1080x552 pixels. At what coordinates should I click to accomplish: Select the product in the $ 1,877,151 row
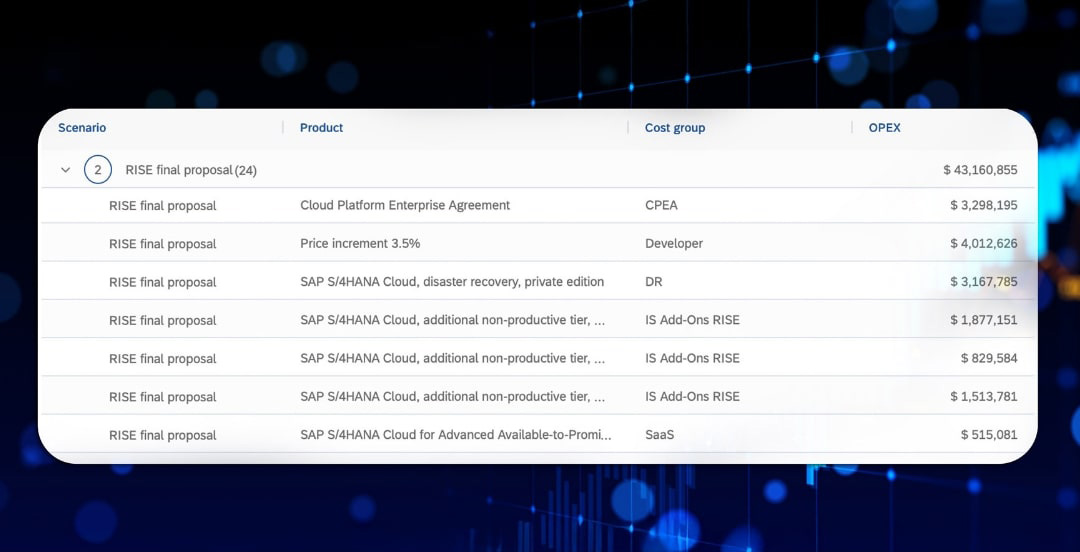[x=453, y=320]
